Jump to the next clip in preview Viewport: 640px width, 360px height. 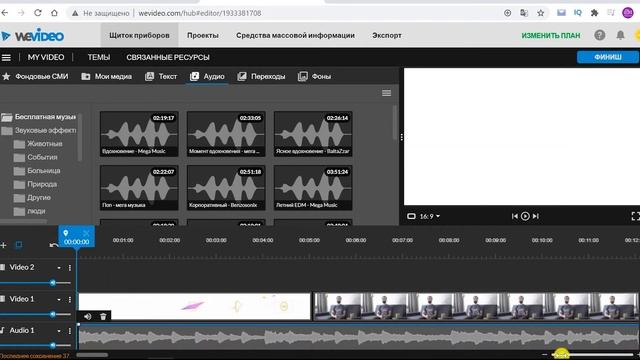tap(536, 216)
